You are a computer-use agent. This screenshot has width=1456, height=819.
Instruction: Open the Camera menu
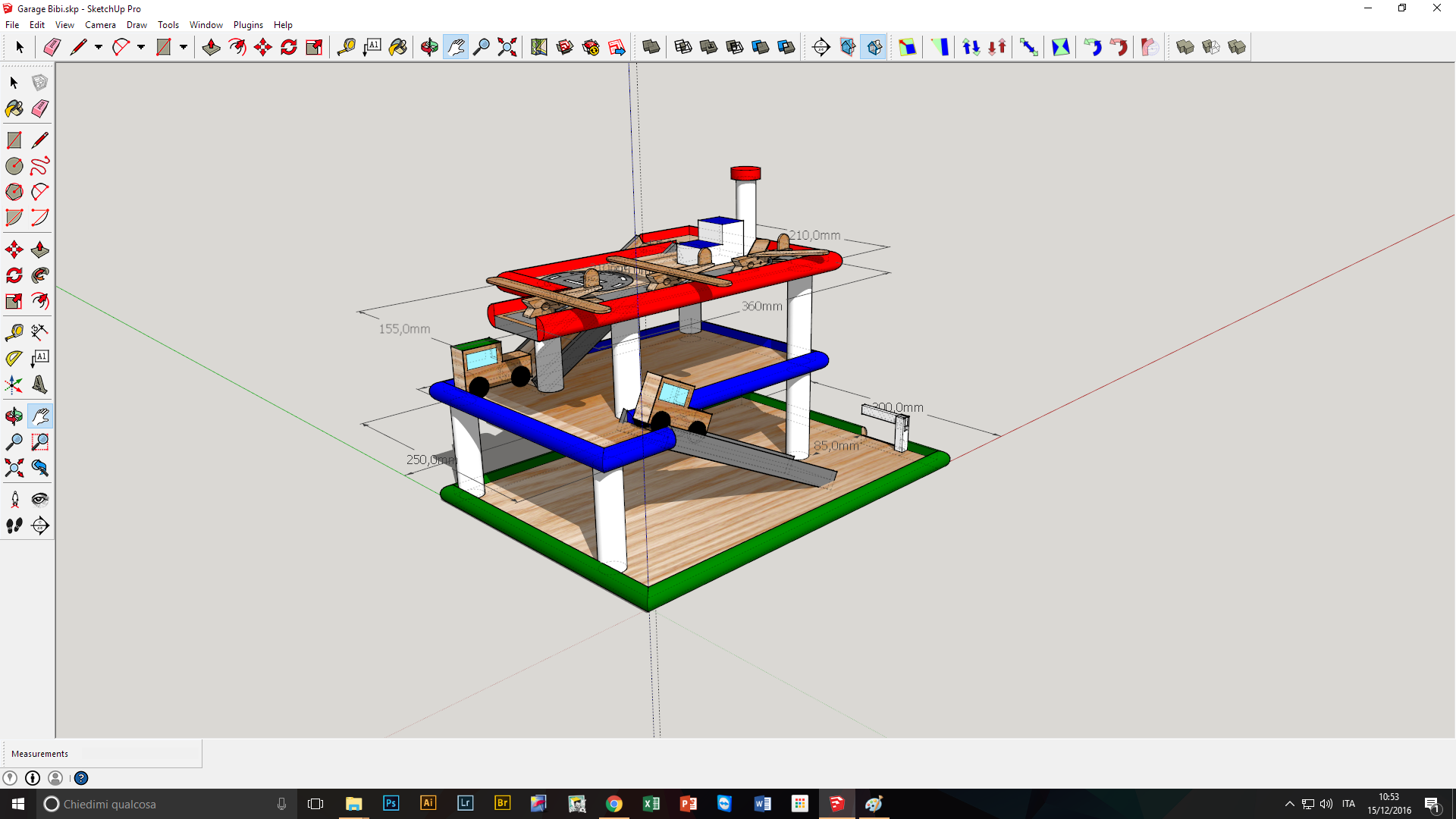pyautogui.click(x=100, y=25)
